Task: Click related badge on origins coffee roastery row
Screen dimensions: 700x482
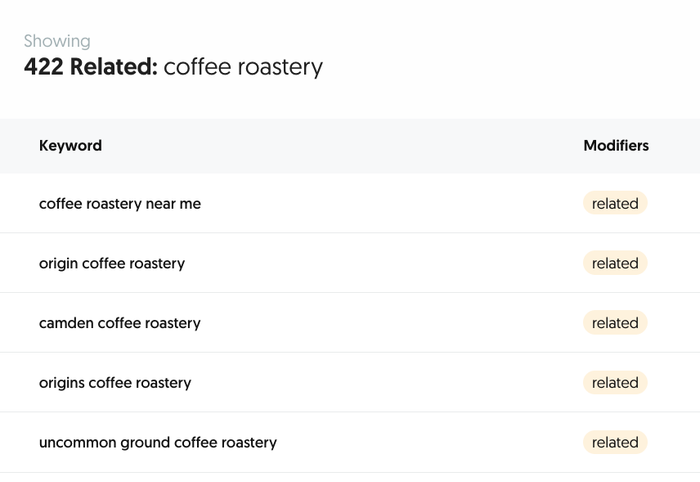Action: pos(615,382)
